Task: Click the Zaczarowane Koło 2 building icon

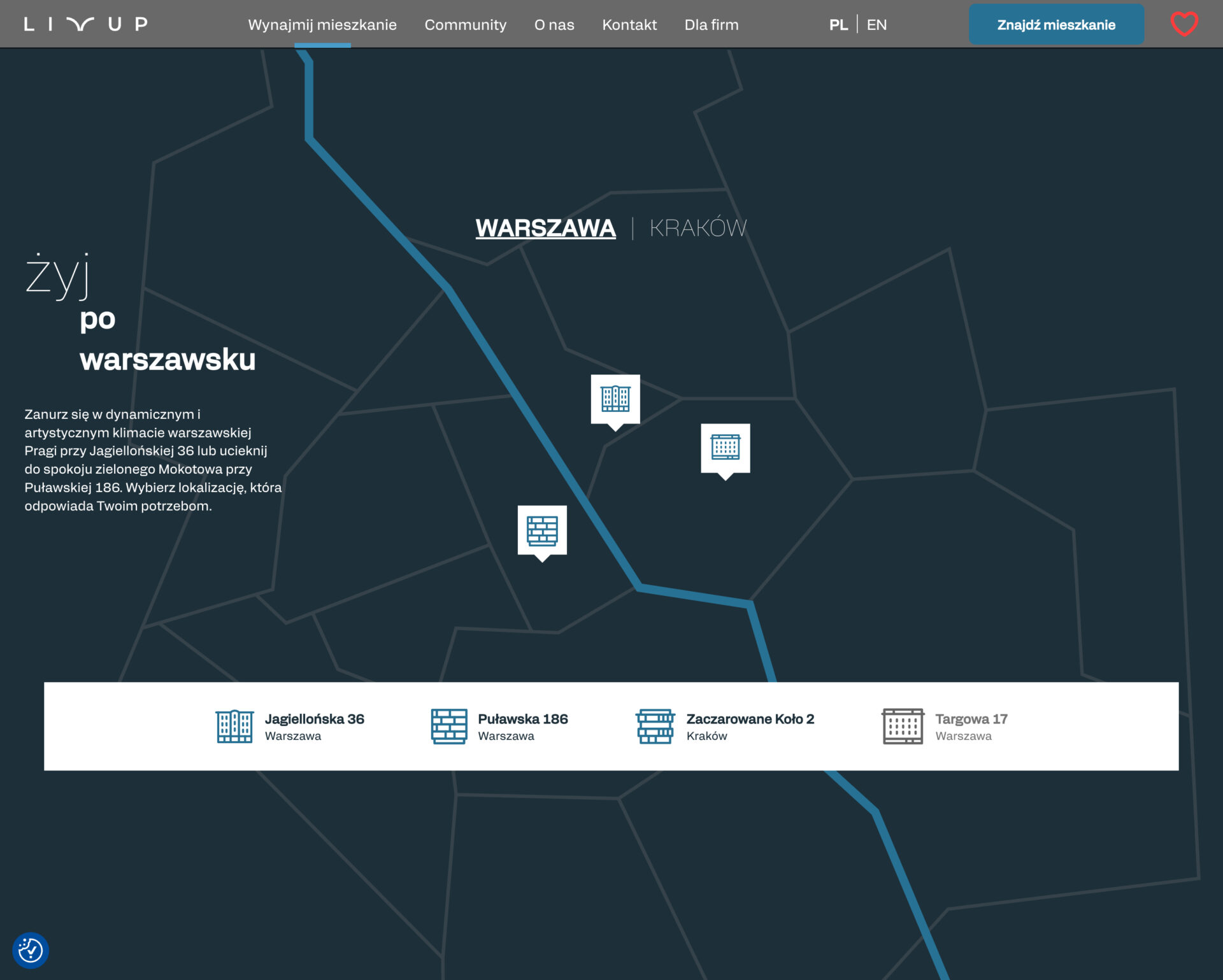Action: tap(655, 726)
